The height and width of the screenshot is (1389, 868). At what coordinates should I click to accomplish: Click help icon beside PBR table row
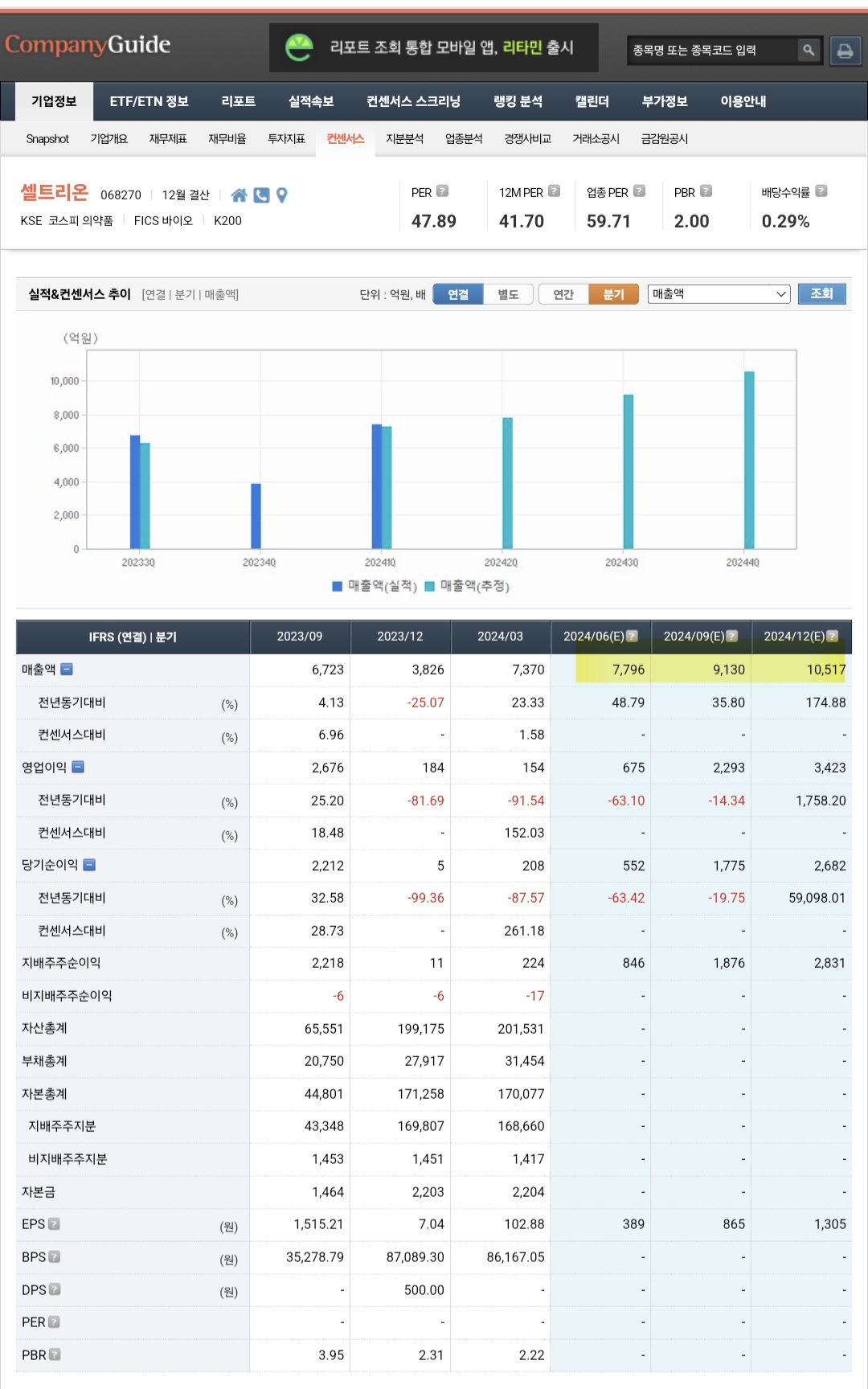coord(55,1354)
